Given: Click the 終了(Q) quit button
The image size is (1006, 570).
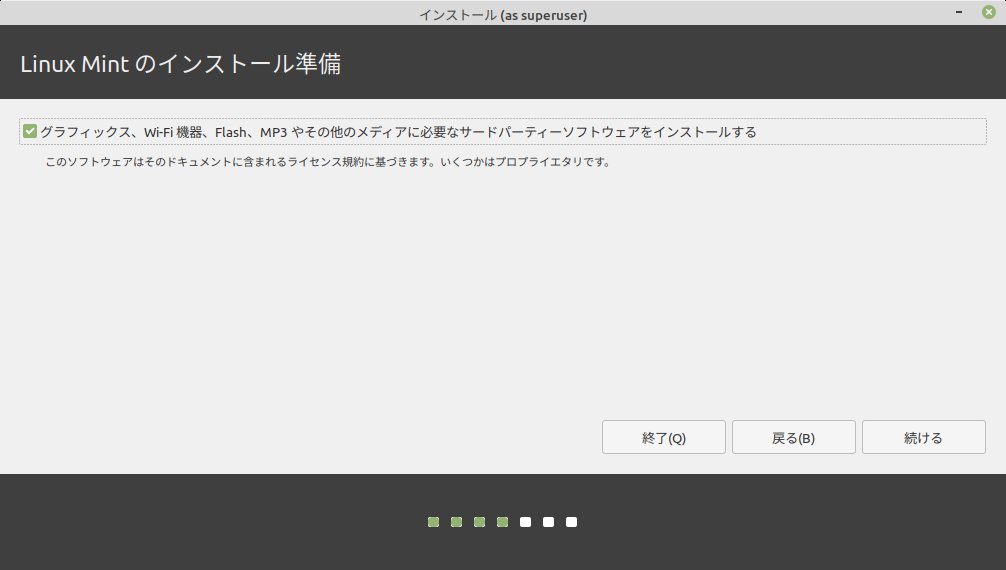Looking at the screenshot, I should point(663,437).
